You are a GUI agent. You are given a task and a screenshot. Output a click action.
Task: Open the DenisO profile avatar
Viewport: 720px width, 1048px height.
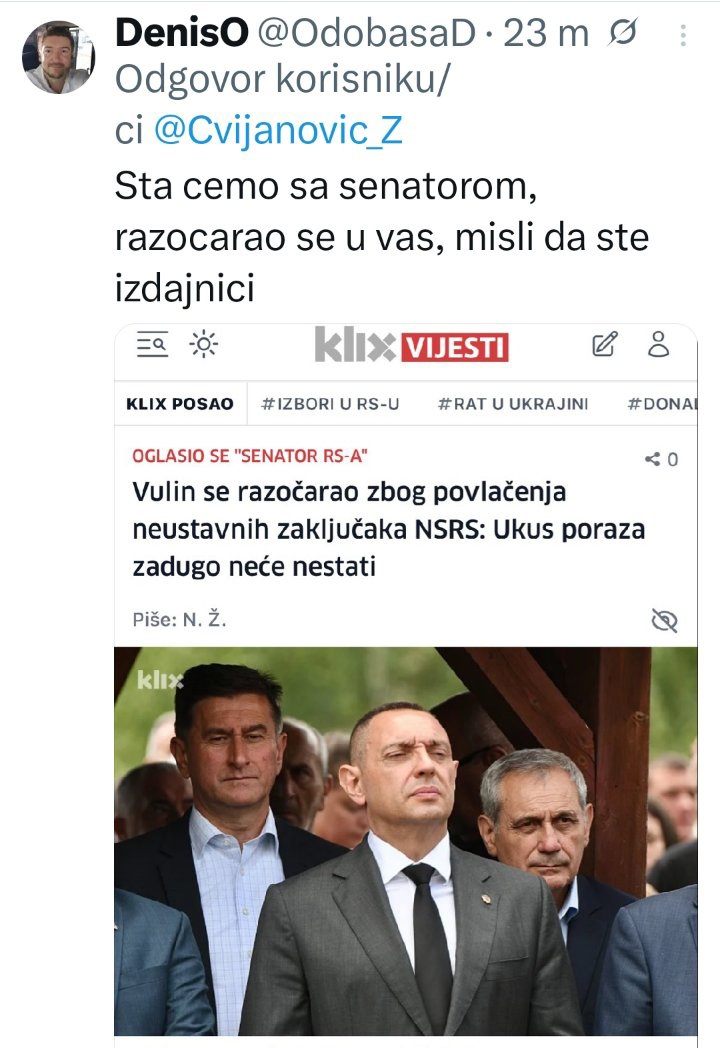pos(57,57)
